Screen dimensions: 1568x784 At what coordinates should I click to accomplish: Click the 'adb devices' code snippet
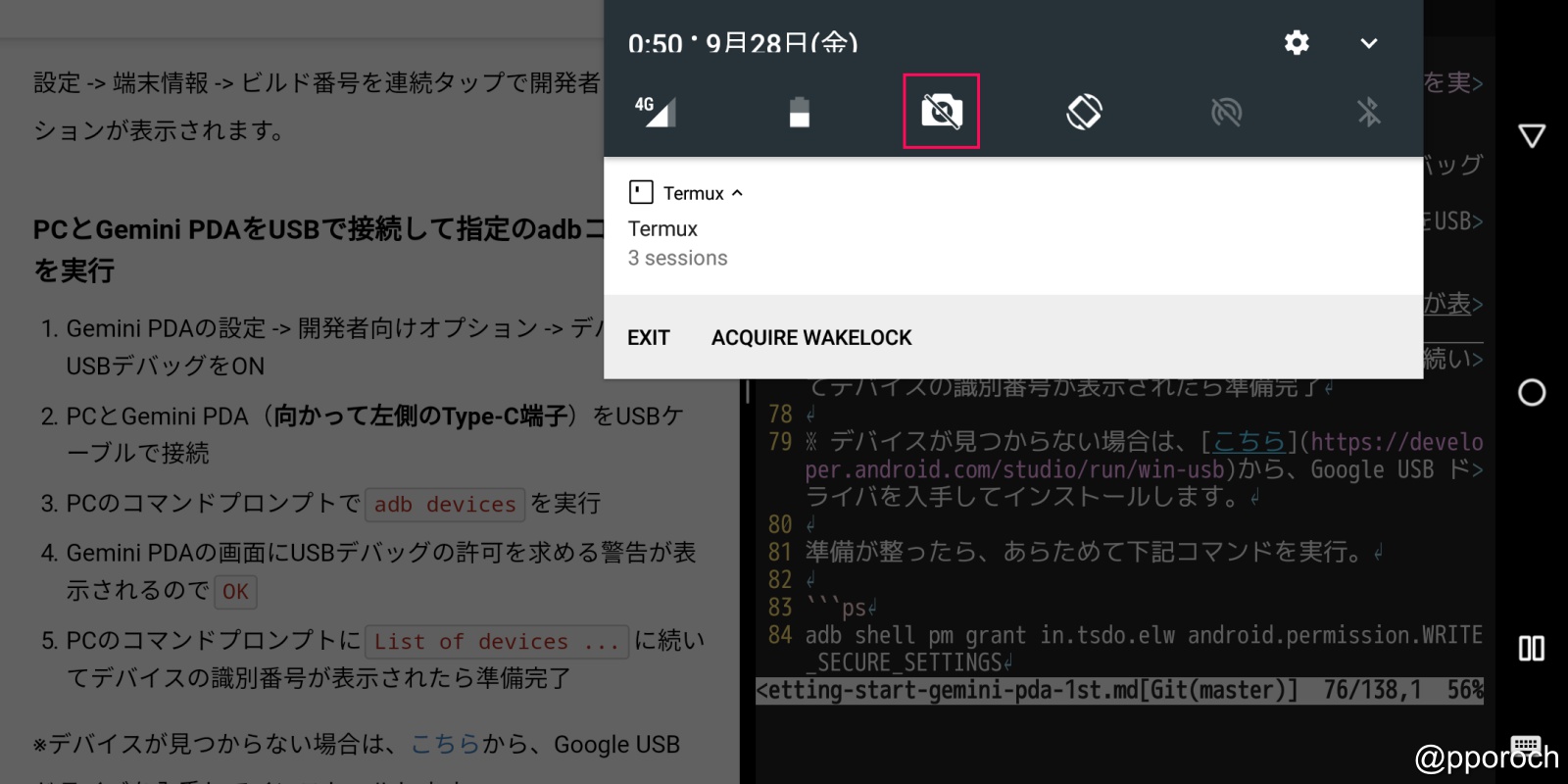pos(445,505)
